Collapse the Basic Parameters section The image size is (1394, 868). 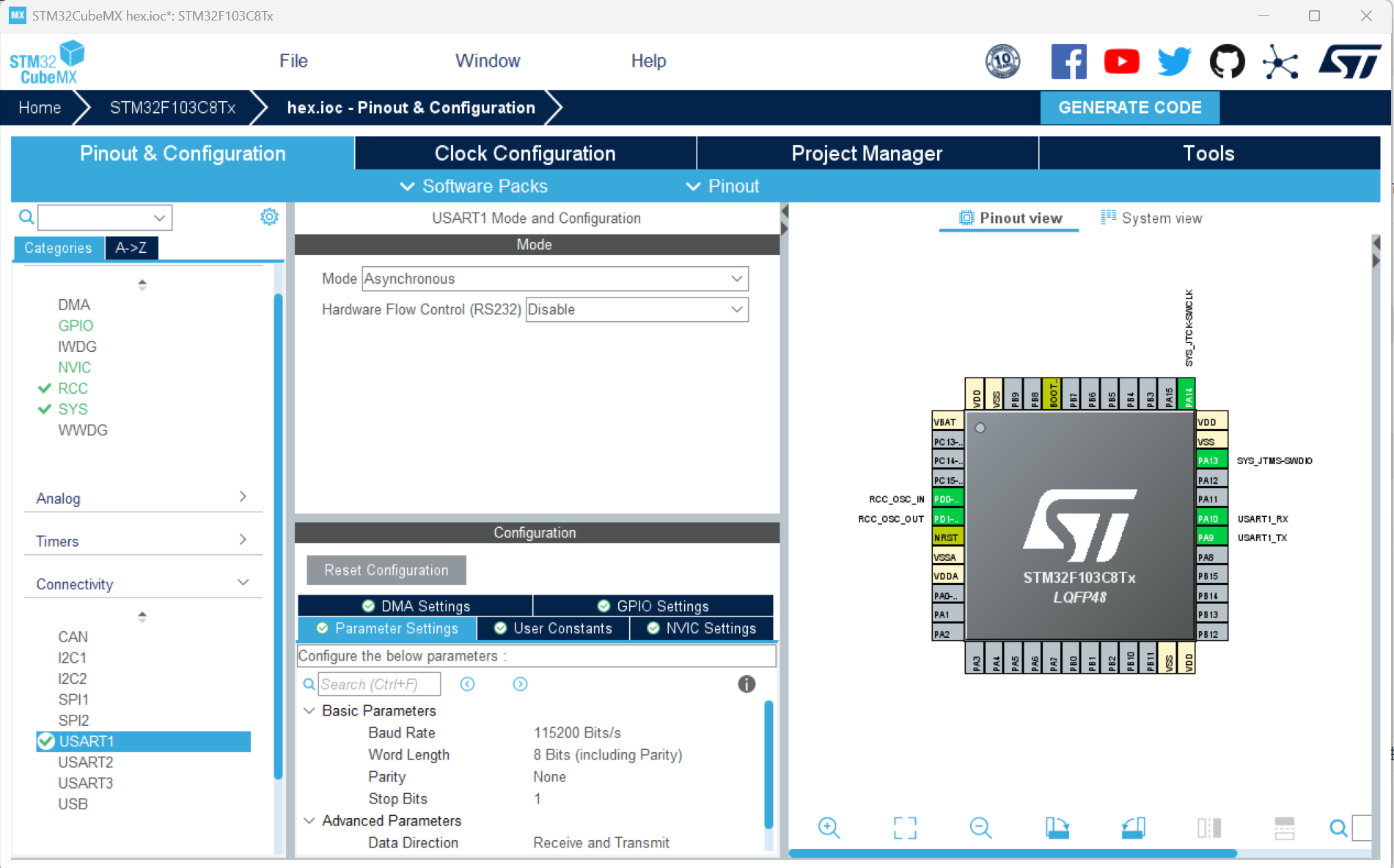tap(309, 710)
